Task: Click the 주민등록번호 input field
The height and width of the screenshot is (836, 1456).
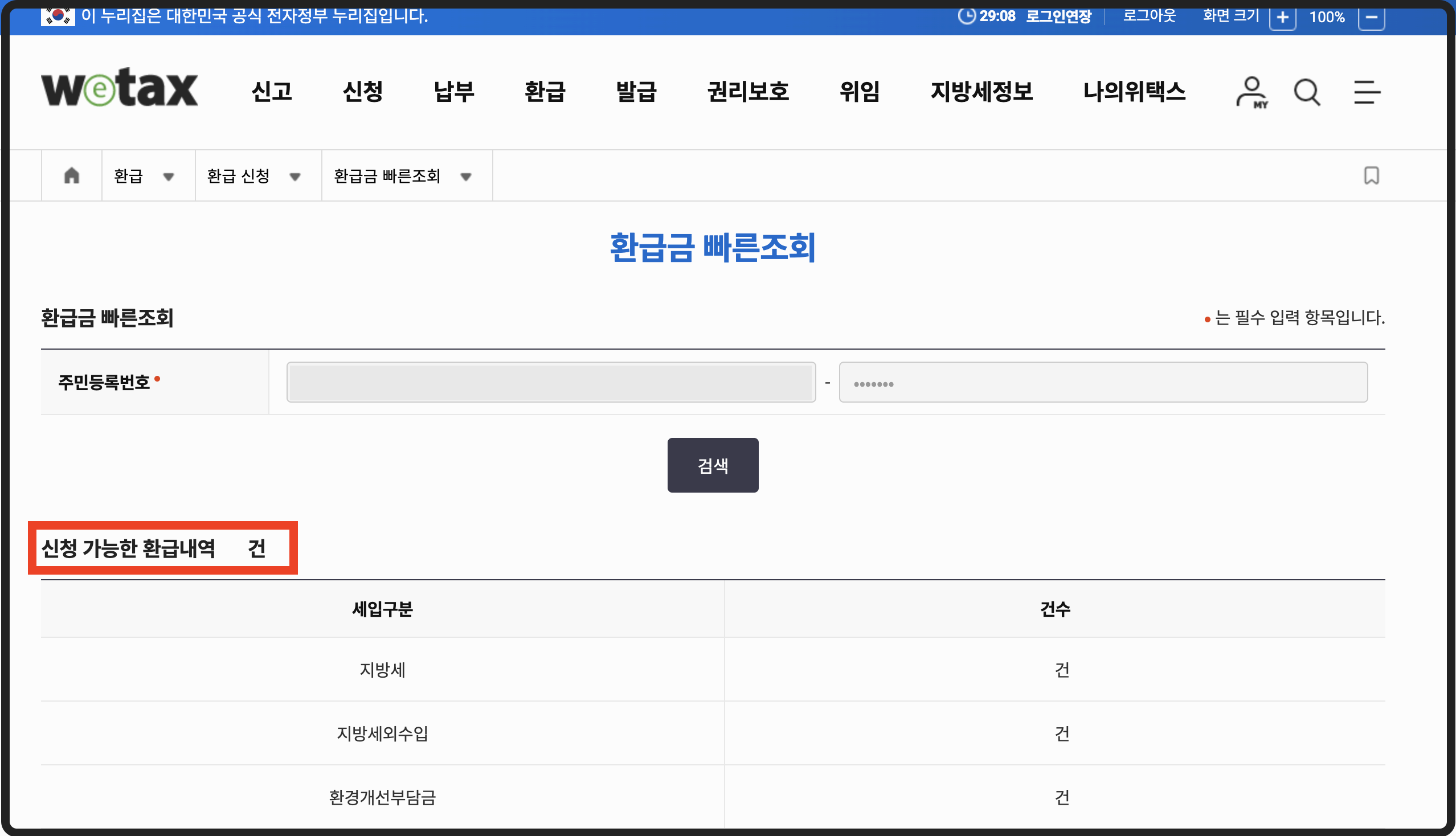Action: click(551, 382)
